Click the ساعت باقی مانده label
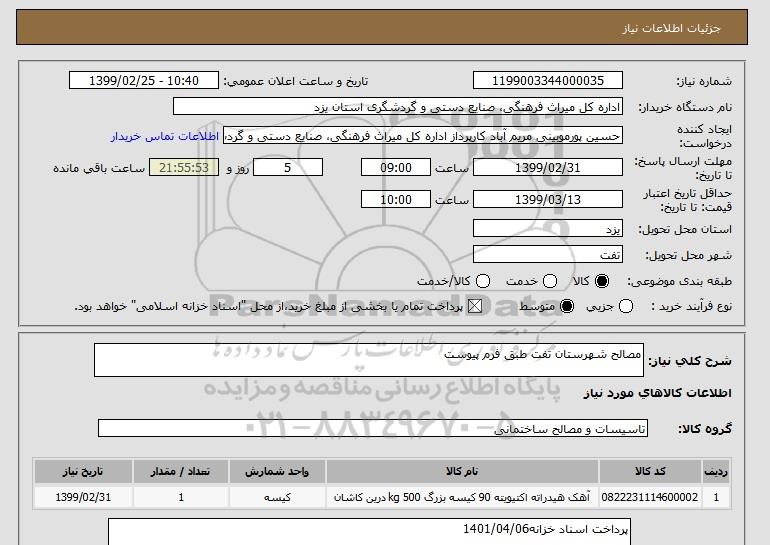The height and width of the screenshot is (545, 770). (99, 168)
